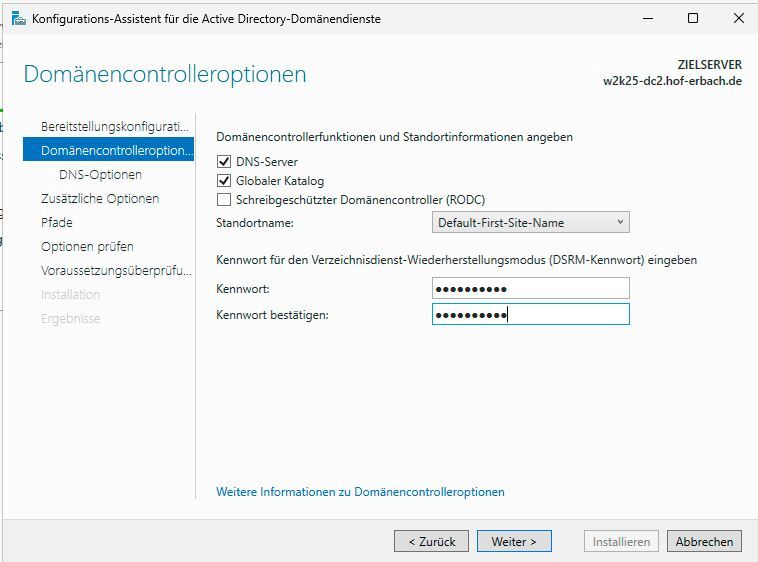Click the Zurück button

431,541
